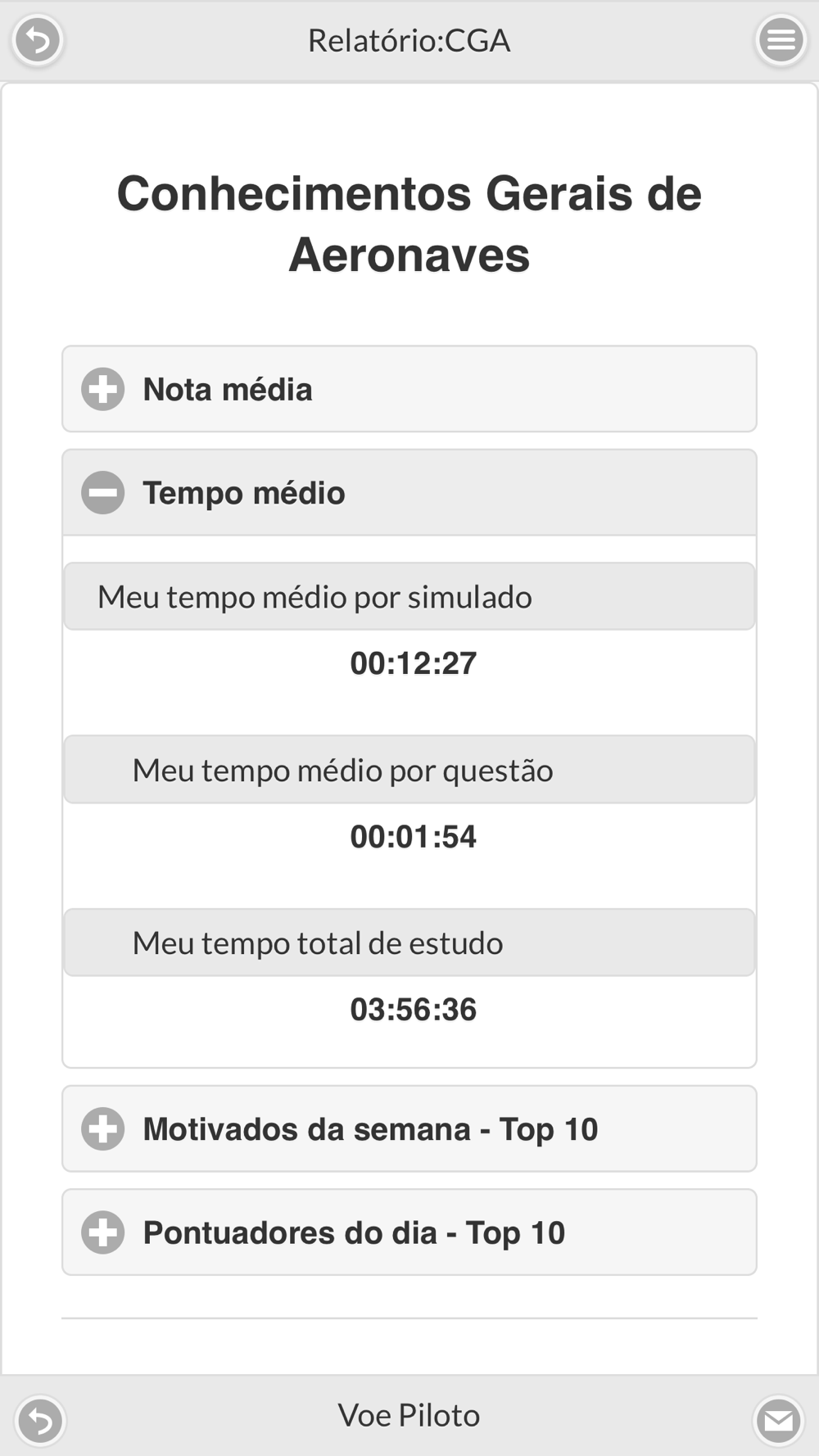This screenshot has height=1456, width=819.
Task: Click the 00:12:27 average time value
Action: click(413, 663)
